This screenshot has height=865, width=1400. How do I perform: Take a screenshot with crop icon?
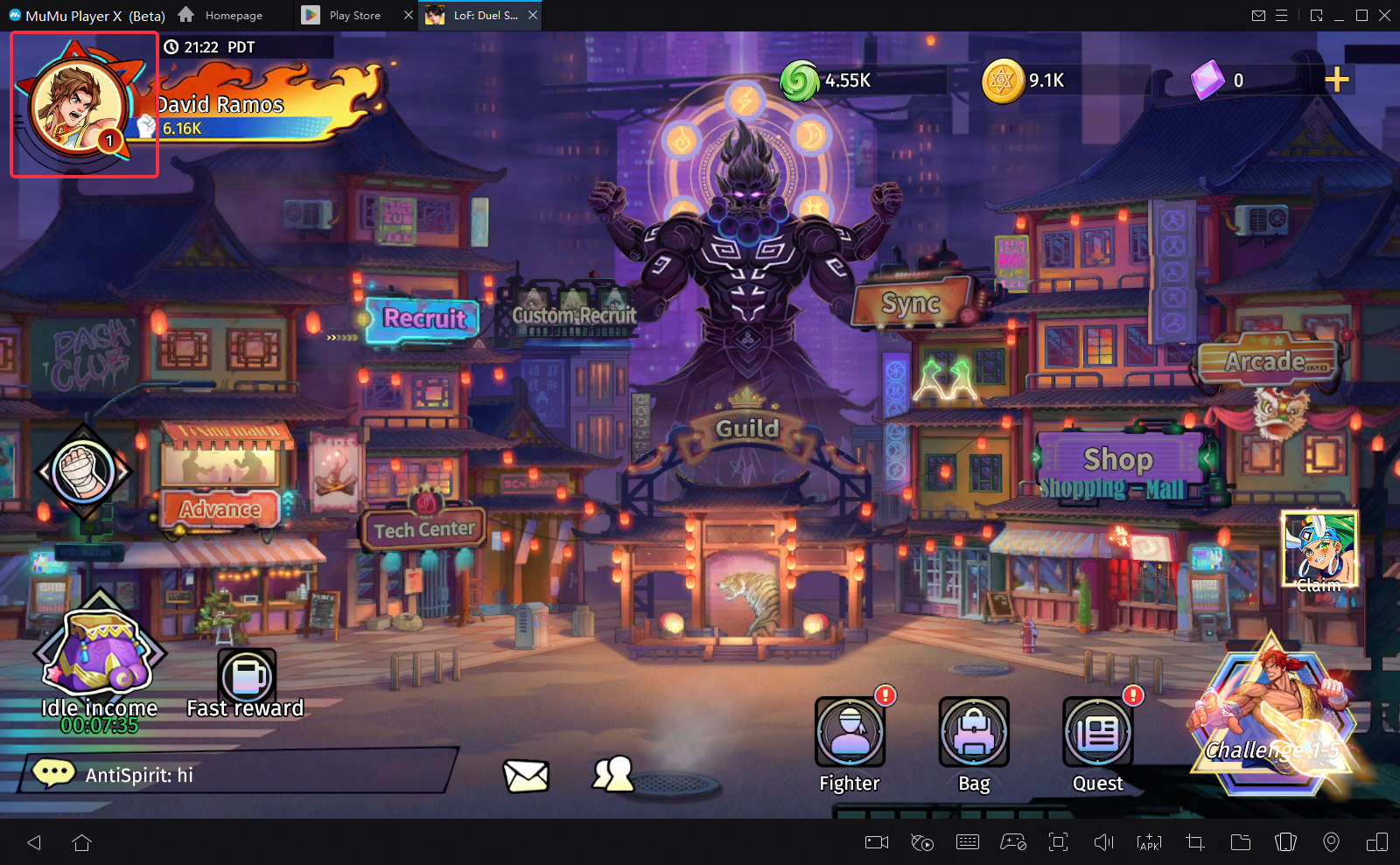pos(1195,842)
